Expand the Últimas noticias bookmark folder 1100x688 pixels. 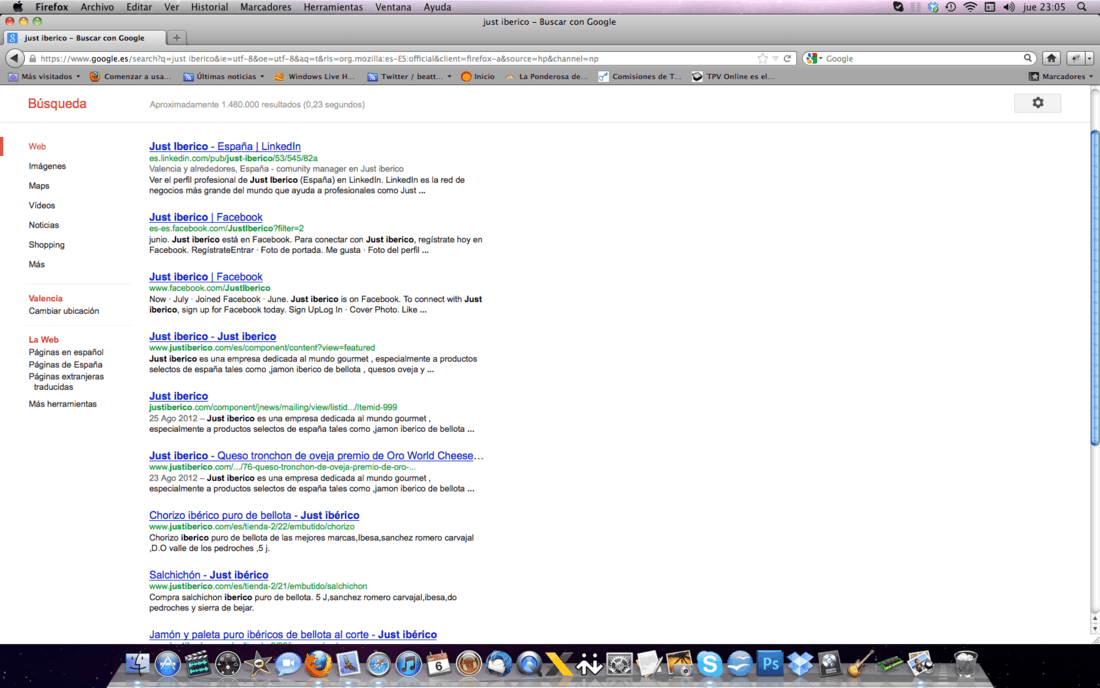224,76
